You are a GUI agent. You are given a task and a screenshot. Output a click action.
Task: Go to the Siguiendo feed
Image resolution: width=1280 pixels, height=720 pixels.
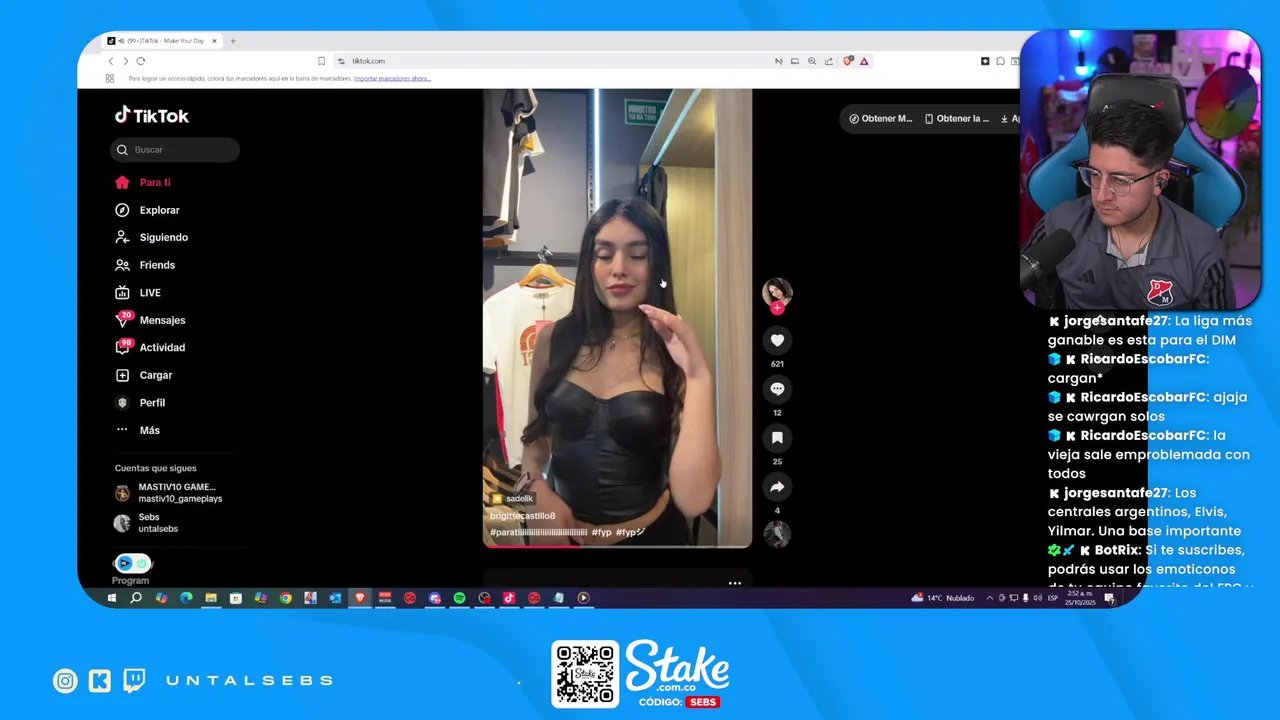[163, 238]
